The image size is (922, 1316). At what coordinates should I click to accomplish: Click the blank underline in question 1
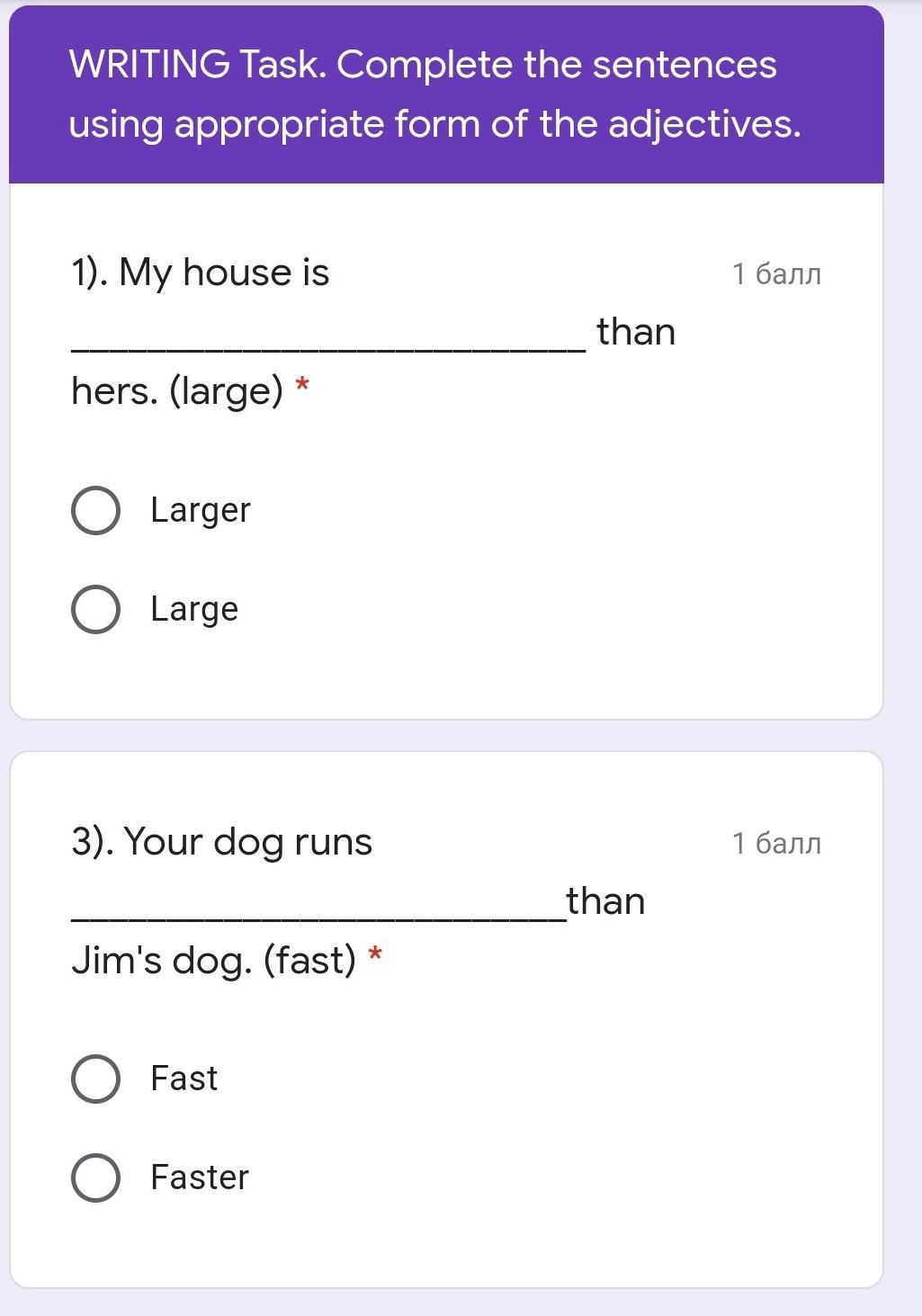click(328, 348)
